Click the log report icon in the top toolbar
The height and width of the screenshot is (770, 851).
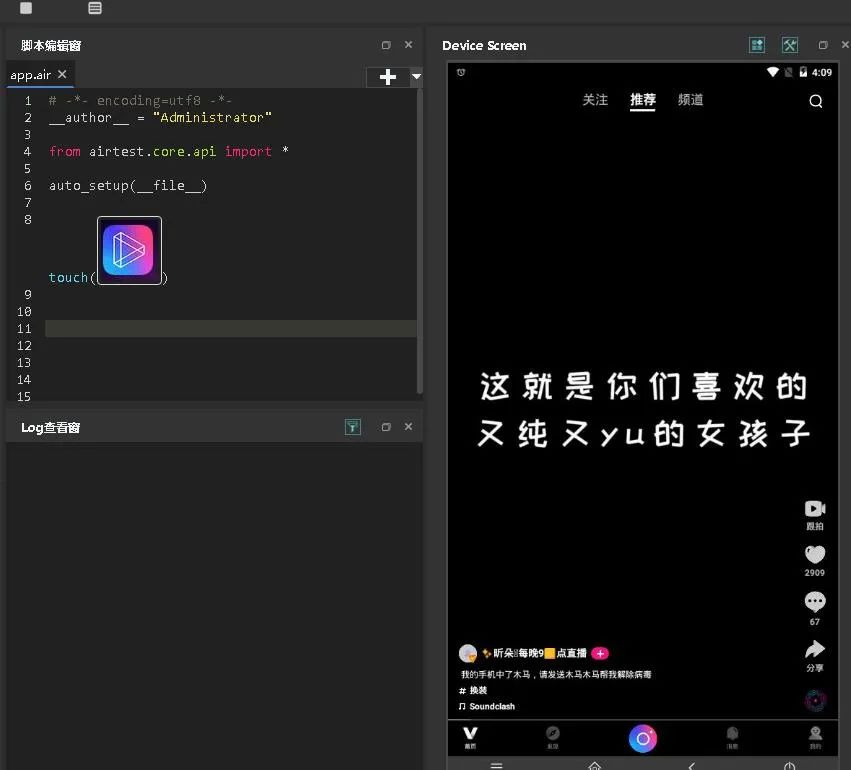[x=95, y=8]
